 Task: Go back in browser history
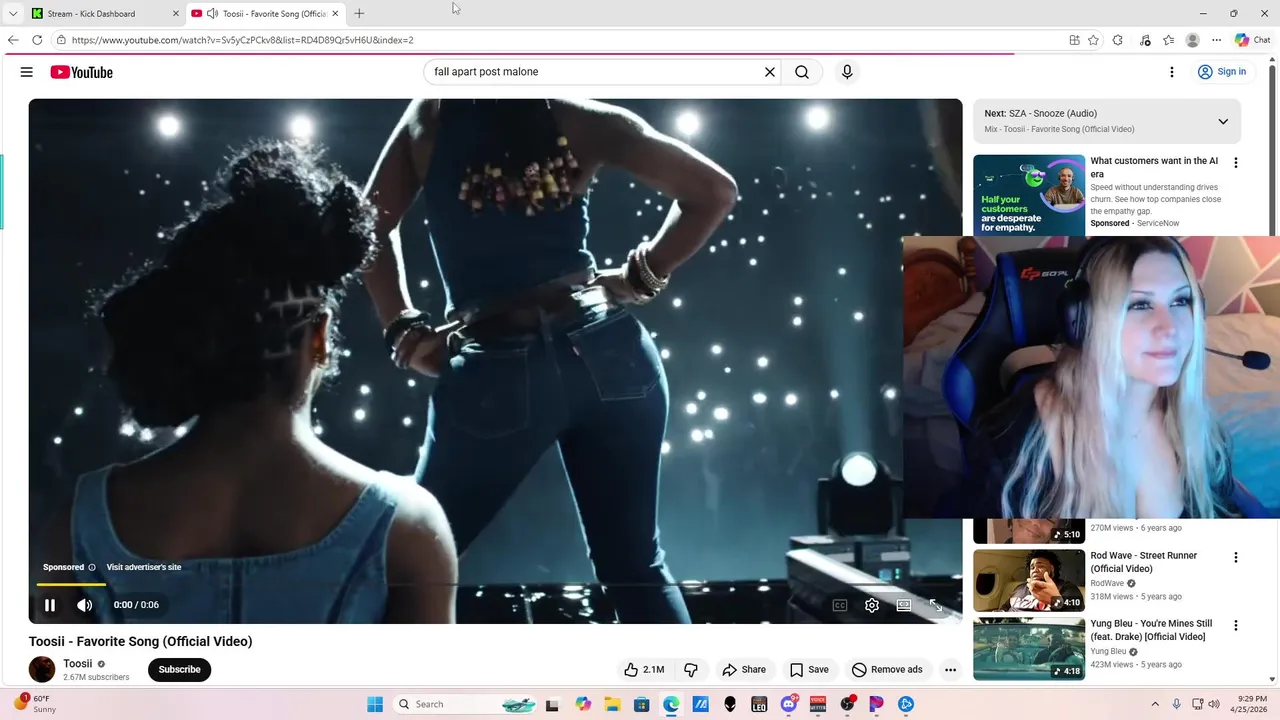tap(13, 40)
